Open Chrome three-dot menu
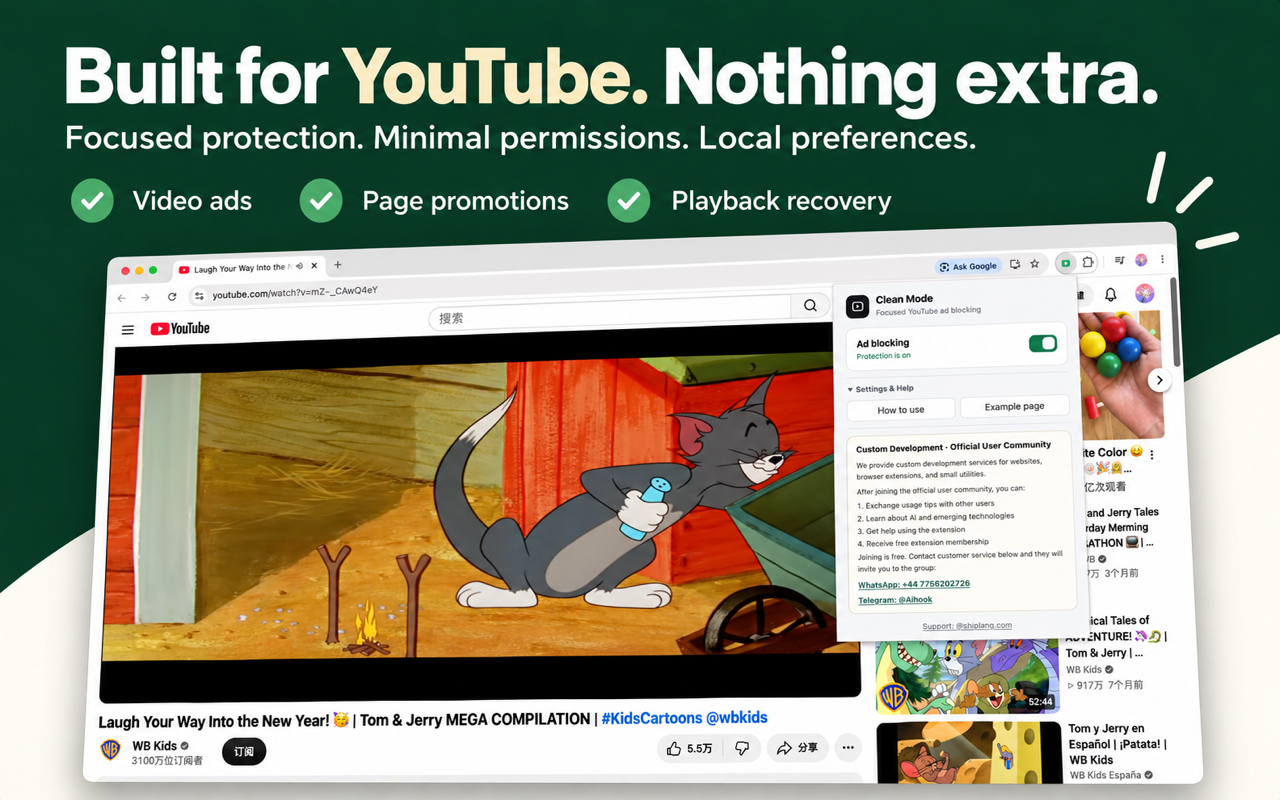 (1163, 259)
